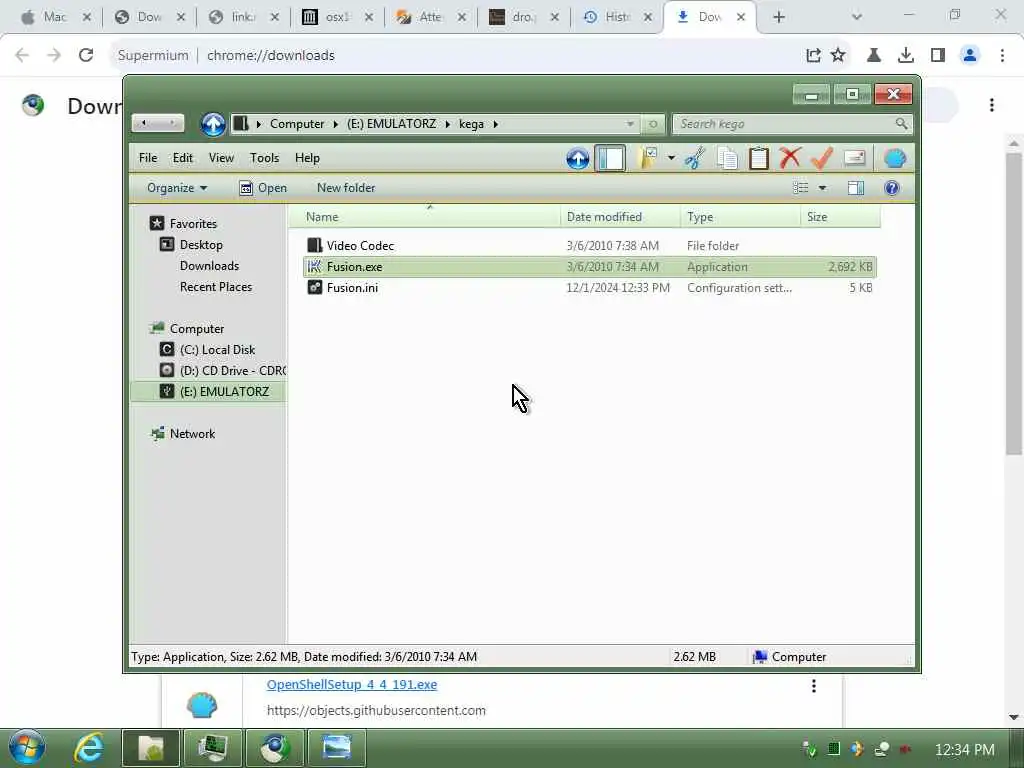The height and width of the screenshot is (768, 1024).
Task: Open Properties with the orange checkmark icon
Action: (x=822, y=158)
